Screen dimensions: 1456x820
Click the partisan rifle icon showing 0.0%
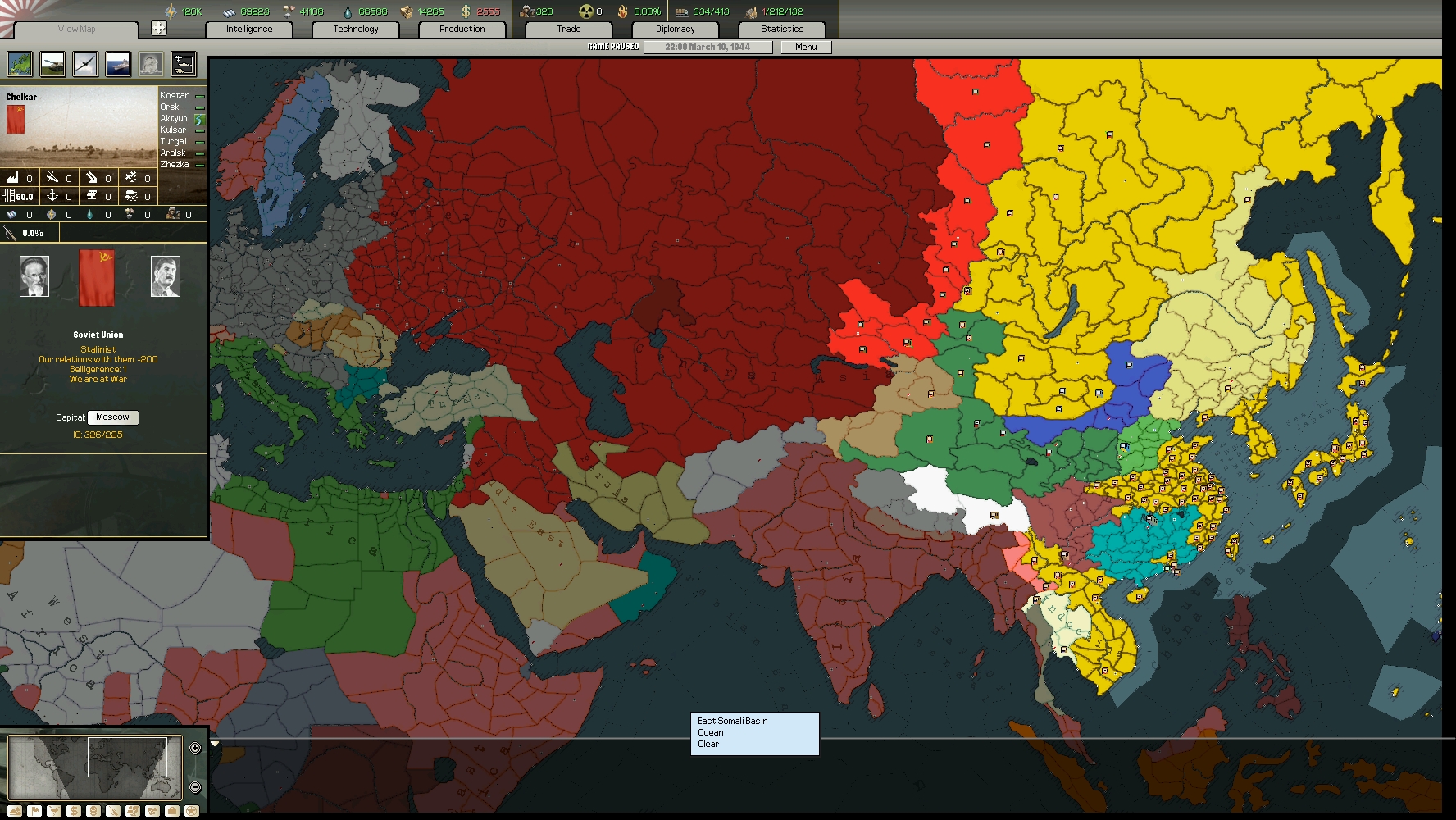(x=10, y=233)
